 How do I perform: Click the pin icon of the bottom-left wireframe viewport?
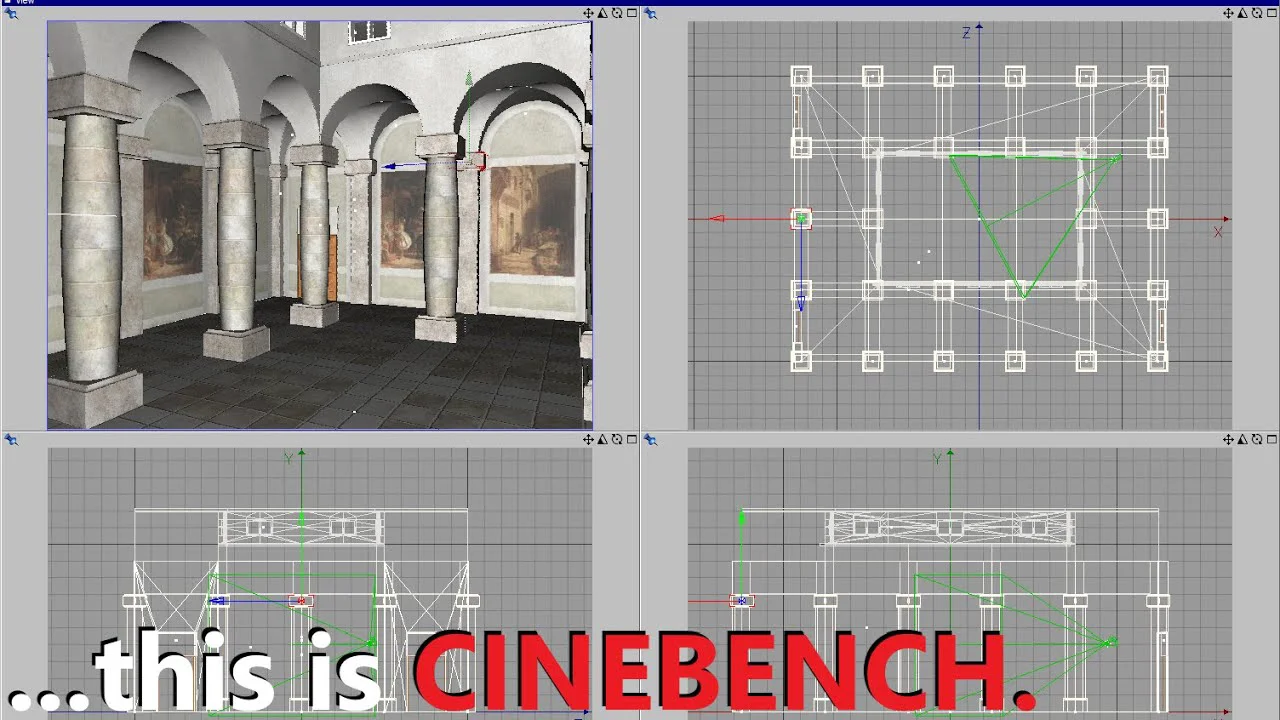[x=11, y=440]
